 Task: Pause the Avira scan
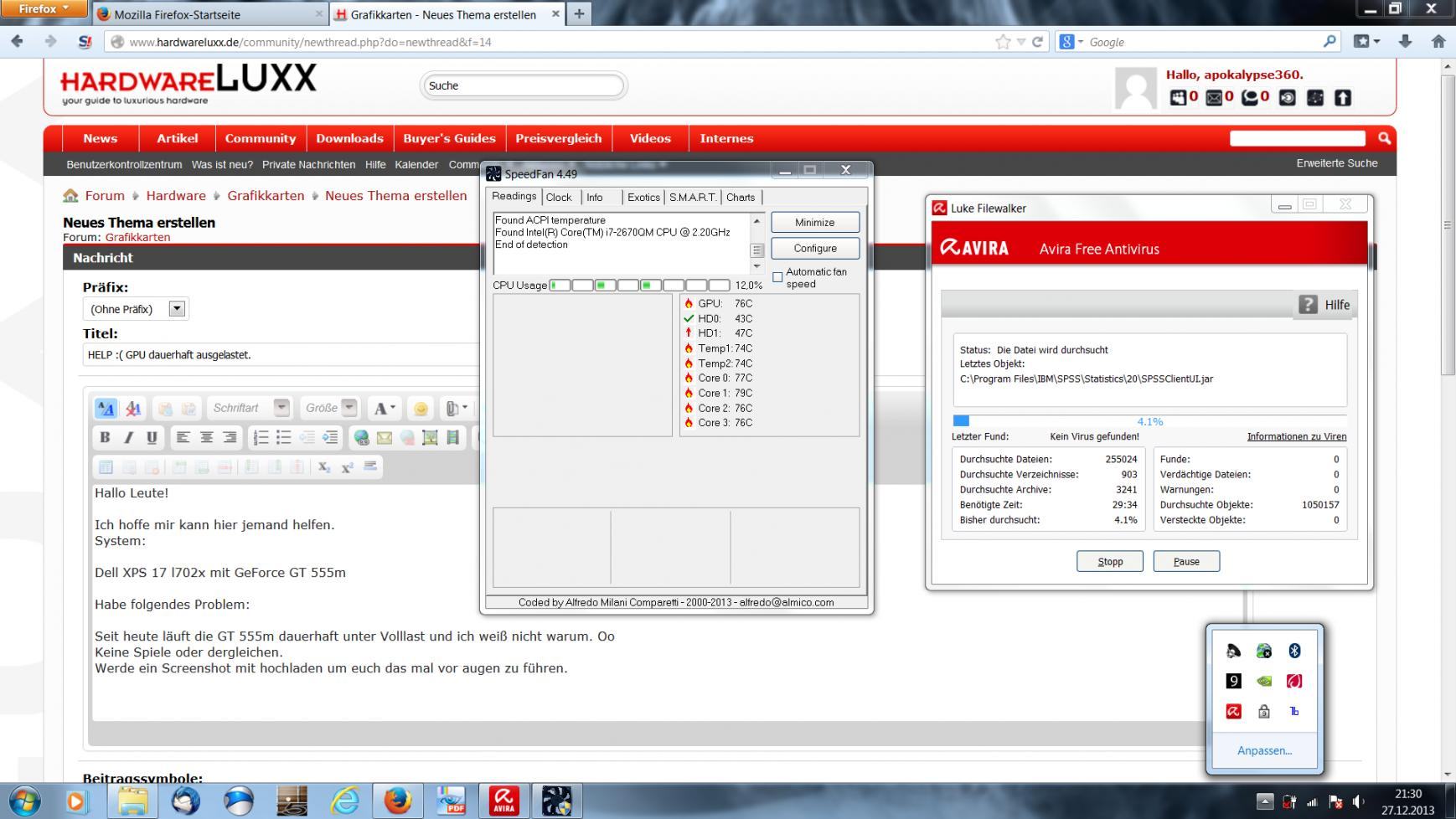point(1186,561)
